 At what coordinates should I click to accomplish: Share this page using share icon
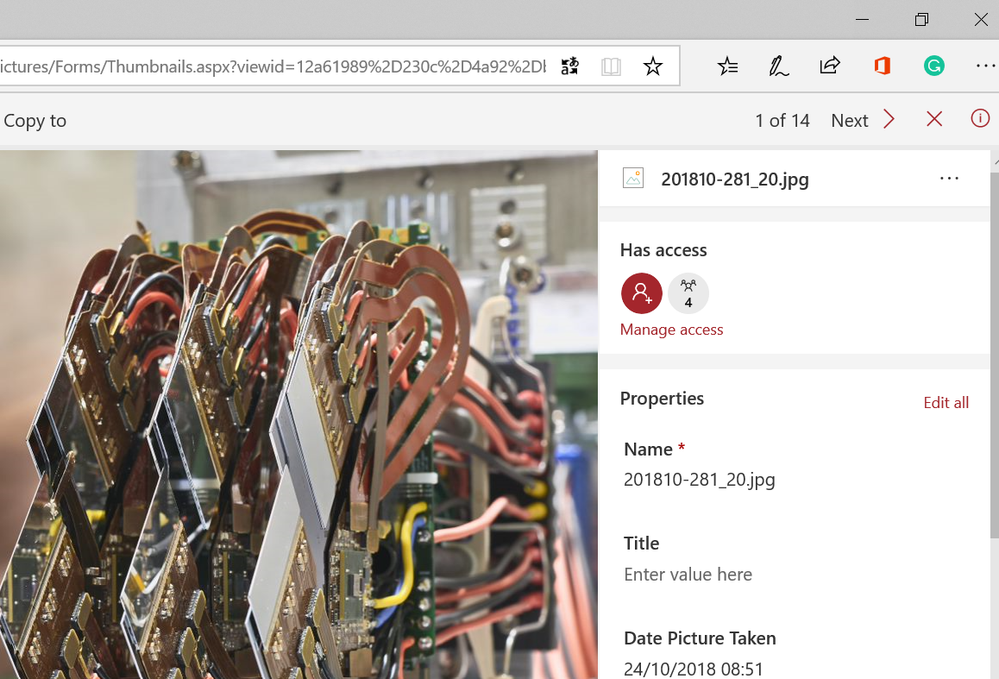[x=830, y=65]
